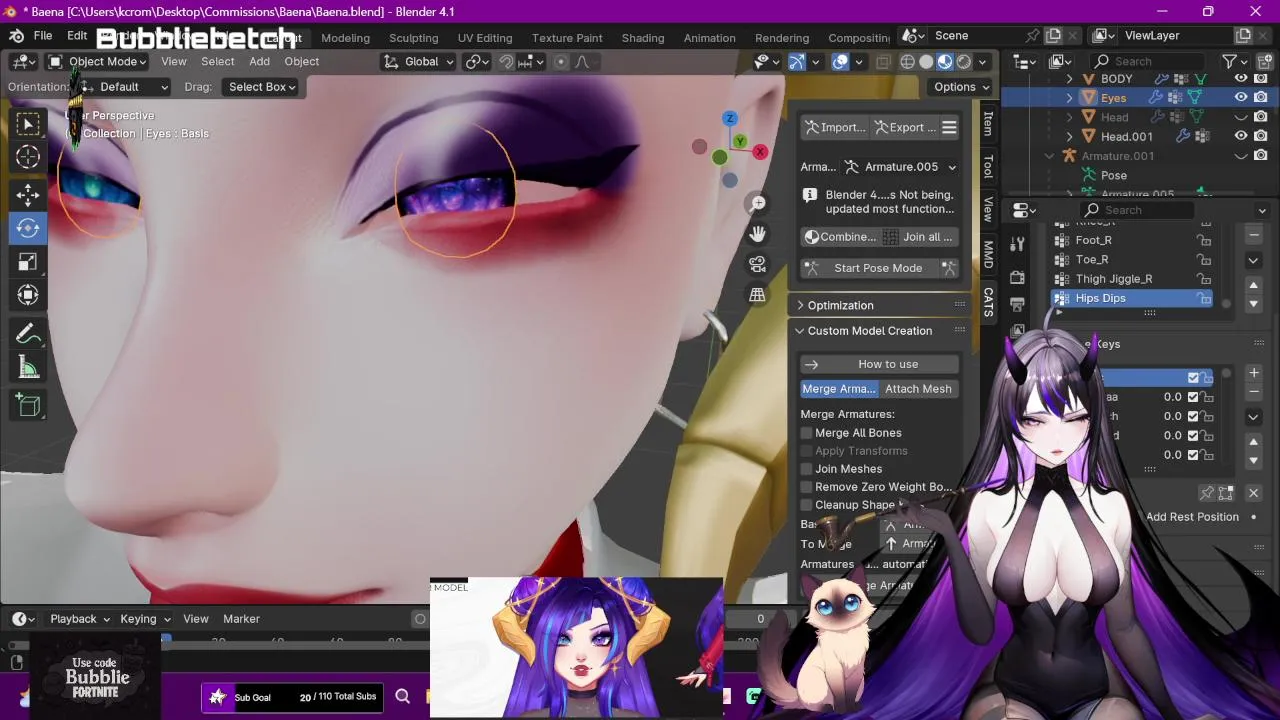
Task: Toggle the camera view icon
Action: coord(757,265)
